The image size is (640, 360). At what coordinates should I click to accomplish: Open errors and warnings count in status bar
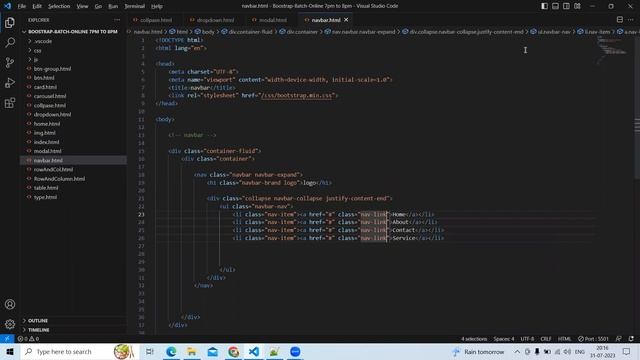click(28, 339)
